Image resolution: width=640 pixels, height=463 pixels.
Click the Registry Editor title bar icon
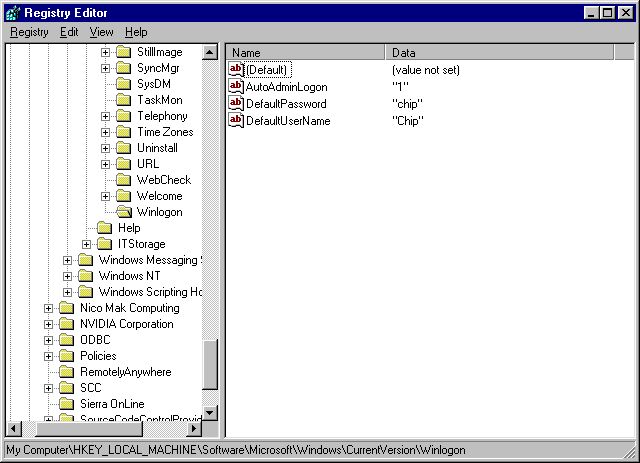click(13, 13)
